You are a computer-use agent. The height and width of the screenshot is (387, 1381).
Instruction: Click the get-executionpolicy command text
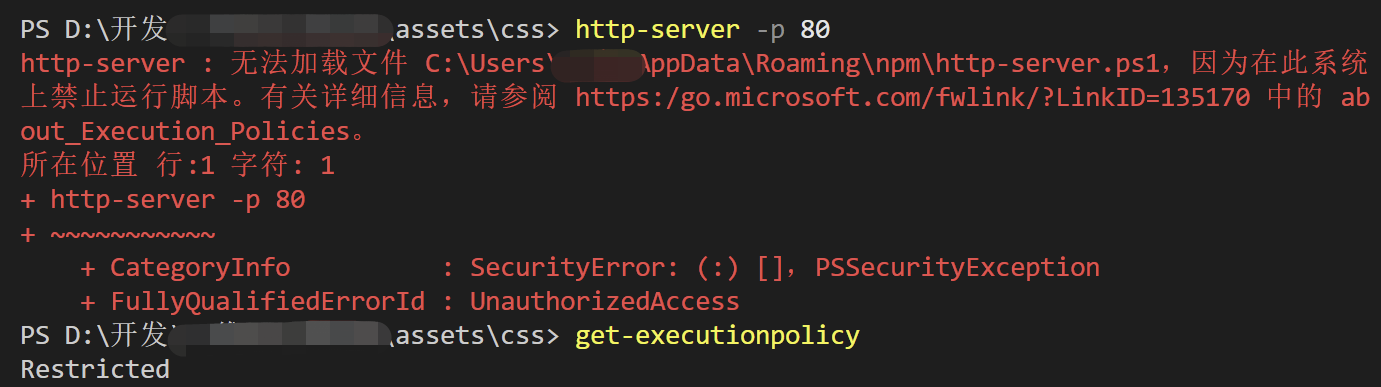717,335
